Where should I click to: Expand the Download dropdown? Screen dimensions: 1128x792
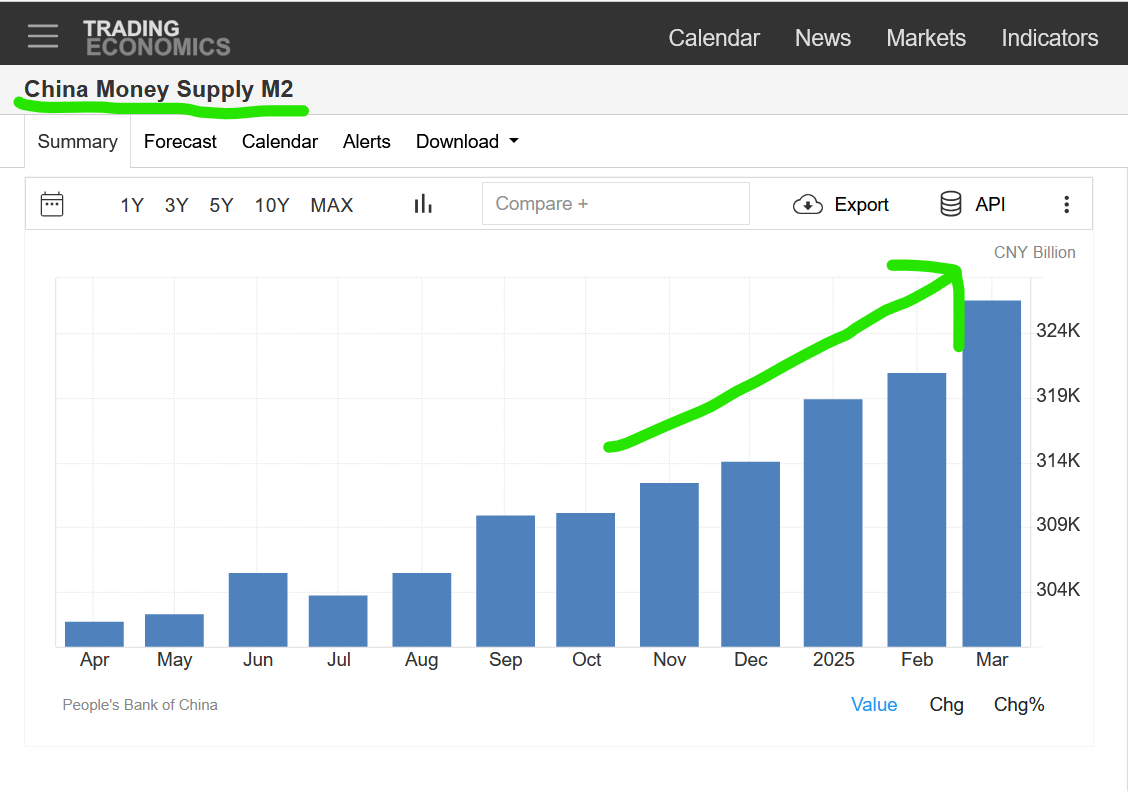tap(467, 142)
